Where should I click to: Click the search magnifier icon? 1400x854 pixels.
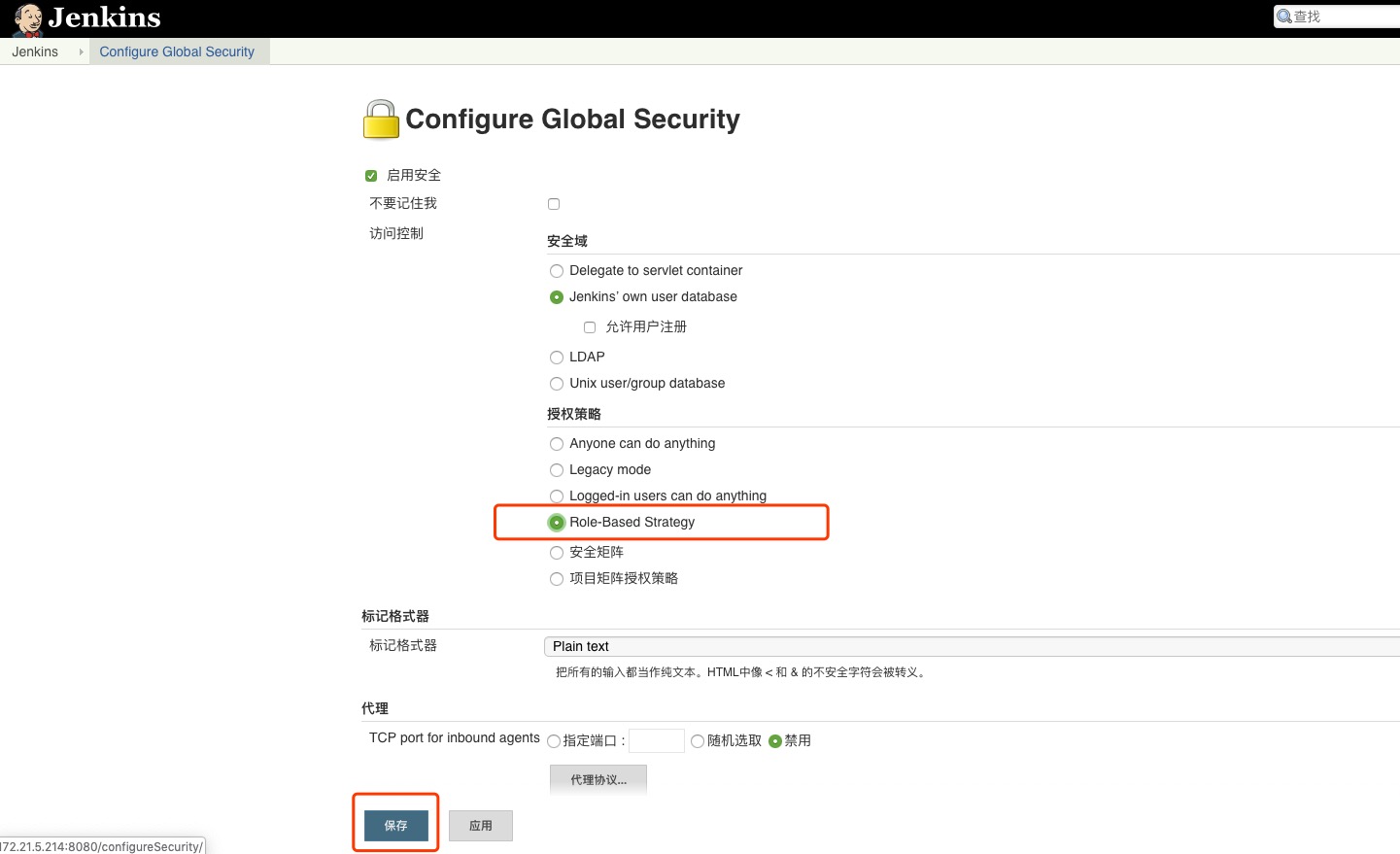1284,17
